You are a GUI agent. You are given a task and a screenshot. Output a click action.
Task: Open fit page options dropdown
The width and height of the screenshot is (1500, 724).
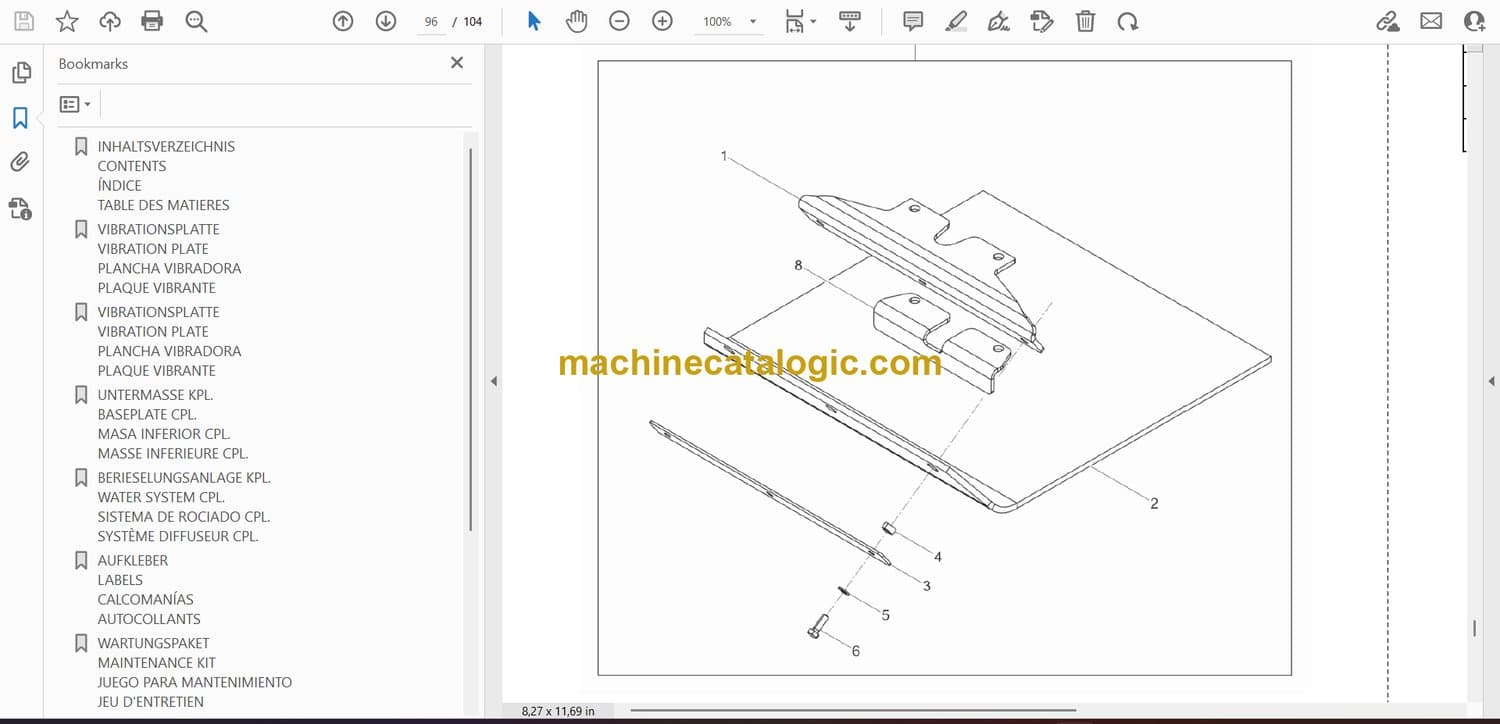pos(800,21)
